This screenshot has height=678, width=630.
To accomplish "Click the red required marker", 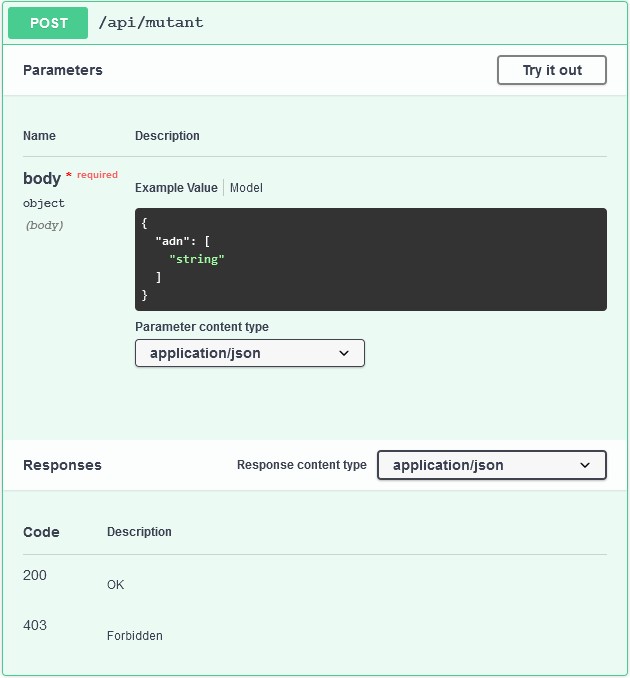I will click(x=93, y=175).
